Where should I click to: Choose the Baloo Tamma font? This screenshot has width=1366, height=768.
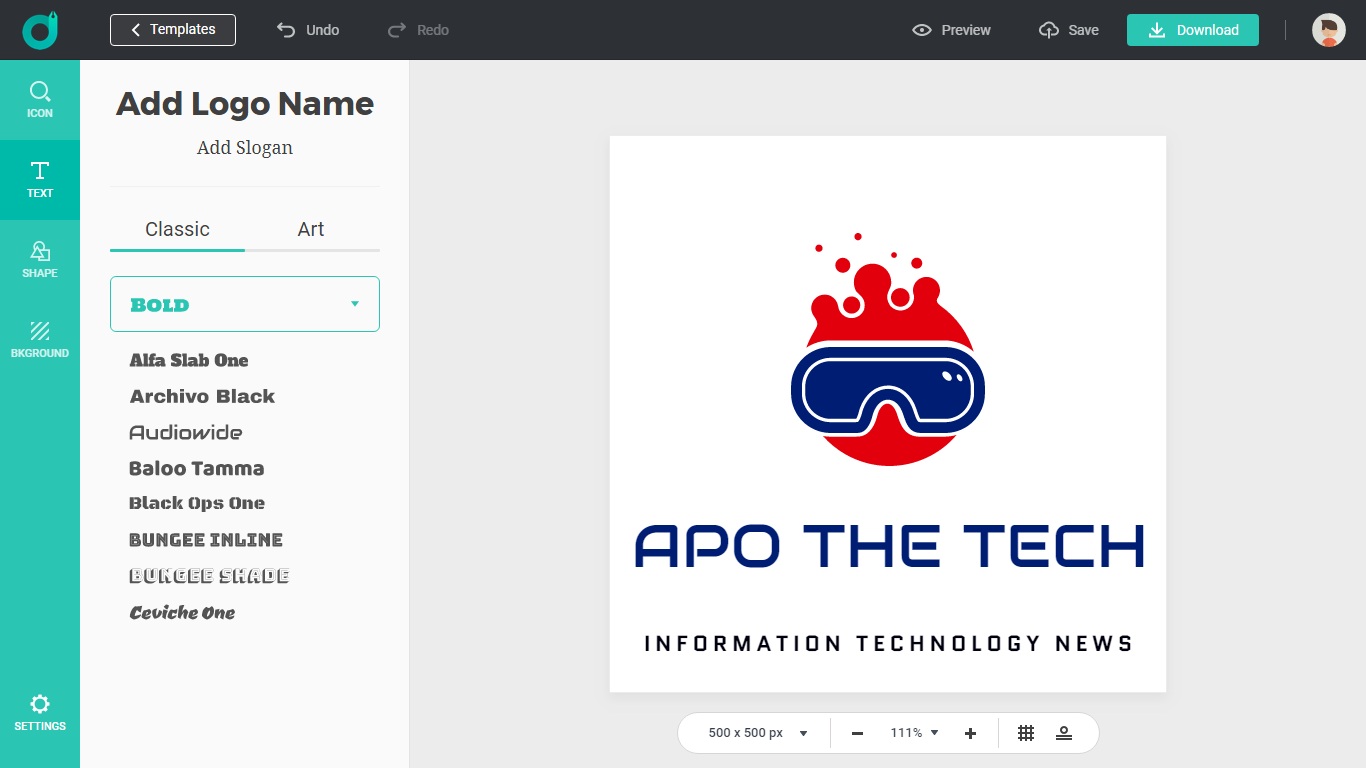[x=197, y=468]
